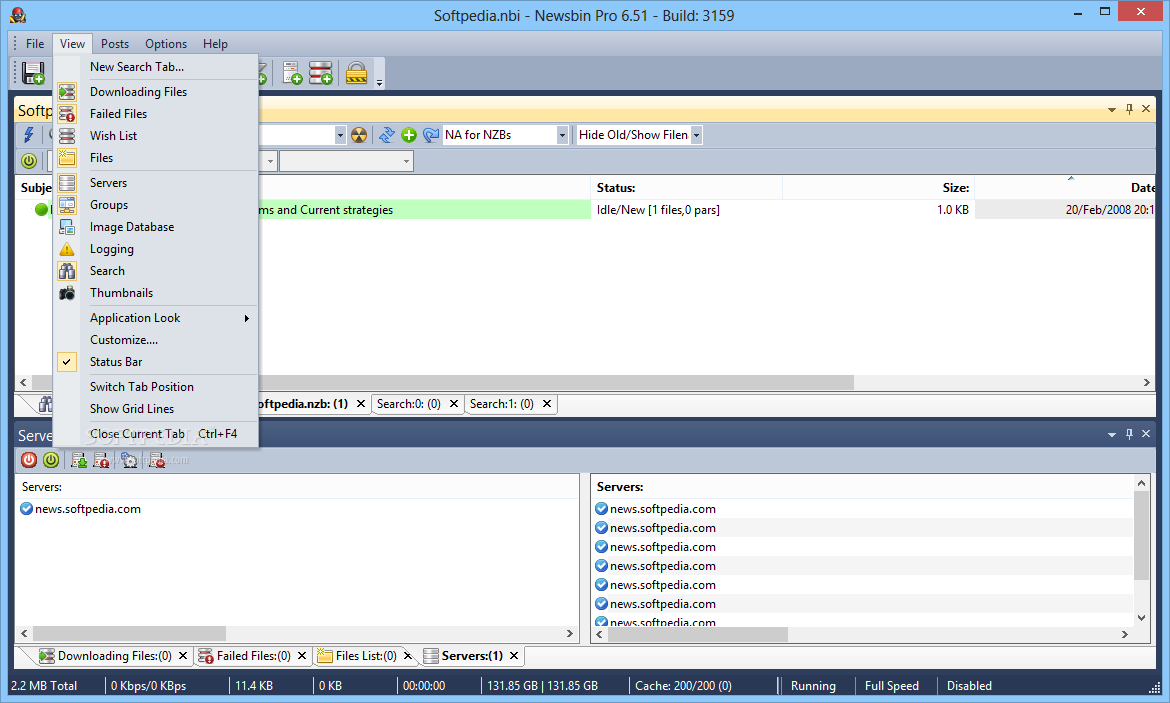This screenshot has height=703, width=1170.
Task: Toggle the second news.softpedia.com check in the right list
Action: pyautogui.click(x=601, y=528)
